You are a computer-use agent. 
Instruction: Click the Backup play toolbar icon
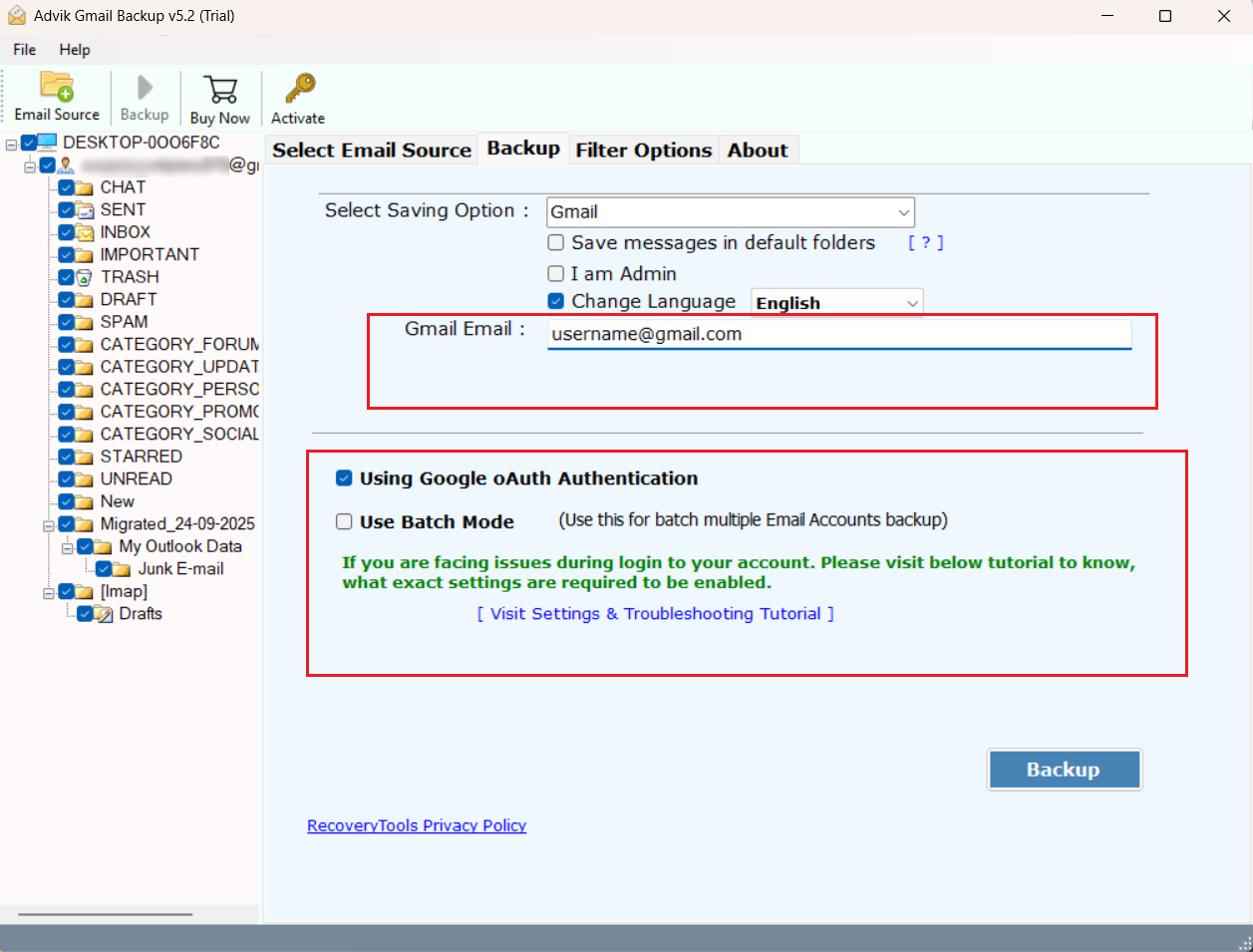pyautogui.click(x=145, y=88)
